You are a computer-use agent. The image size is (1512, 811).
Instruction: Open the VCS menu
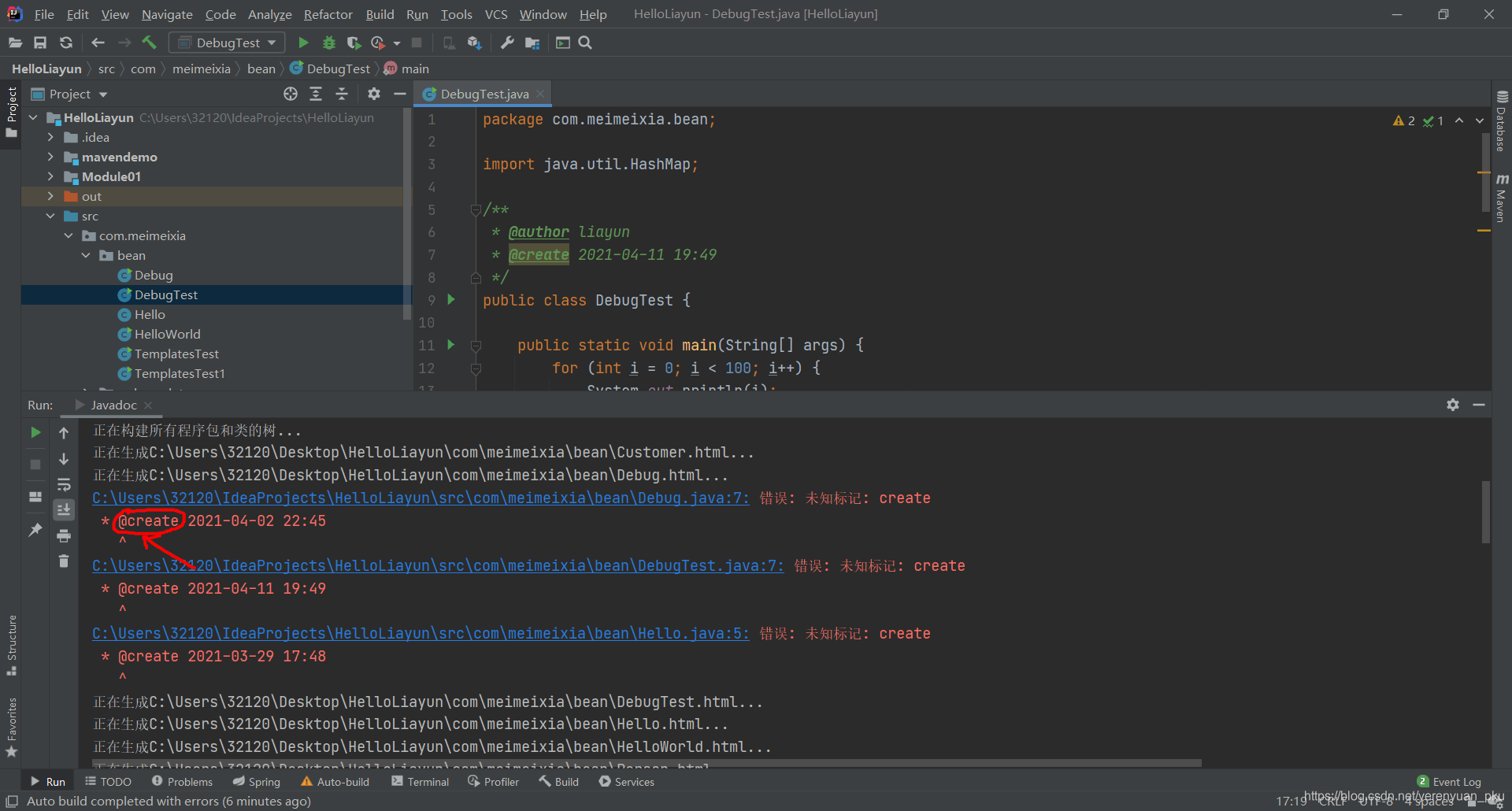[x=495, y=14]
